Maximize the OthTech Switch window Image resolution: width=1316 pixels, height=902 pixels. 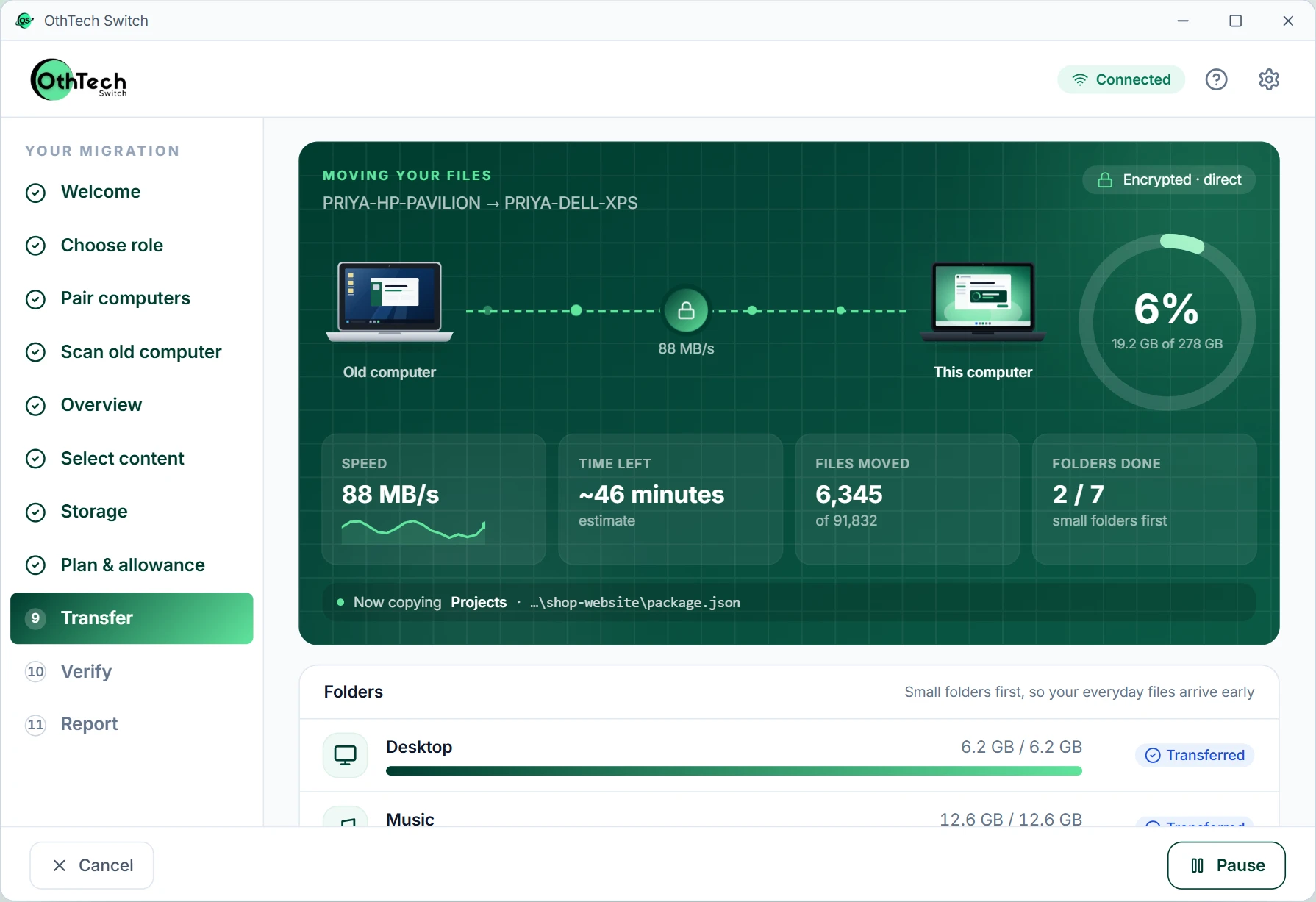coord(1236,21)
